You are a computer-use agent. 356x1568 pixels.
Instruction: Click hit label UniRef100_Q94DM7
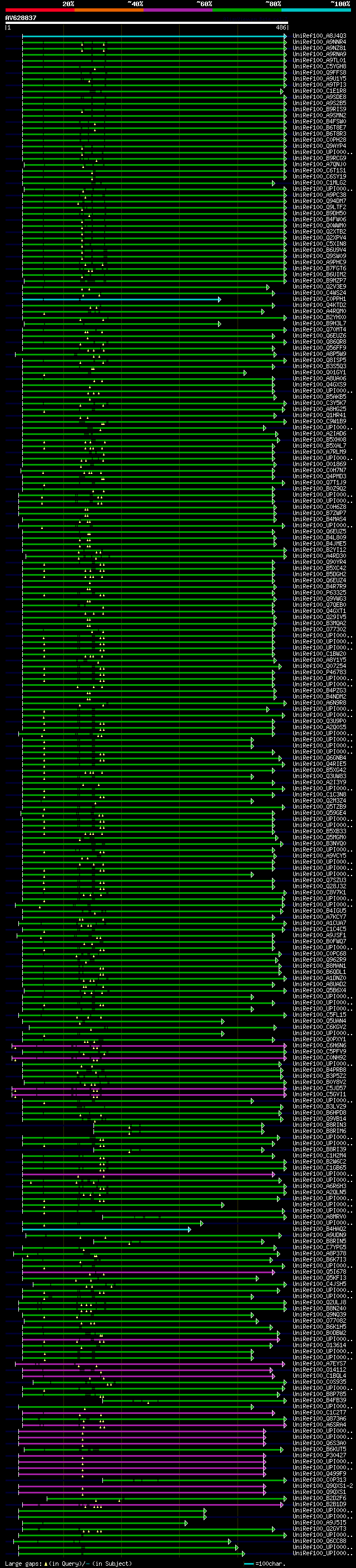point(319,201)
